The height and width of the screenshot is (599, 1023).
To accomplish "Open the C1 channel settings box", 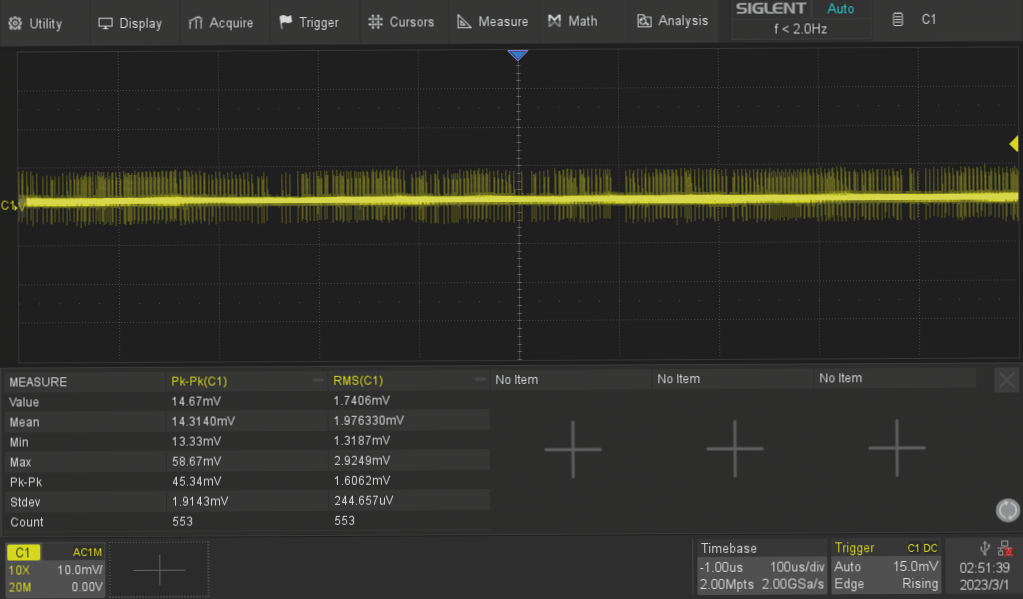I will point(55,568).
